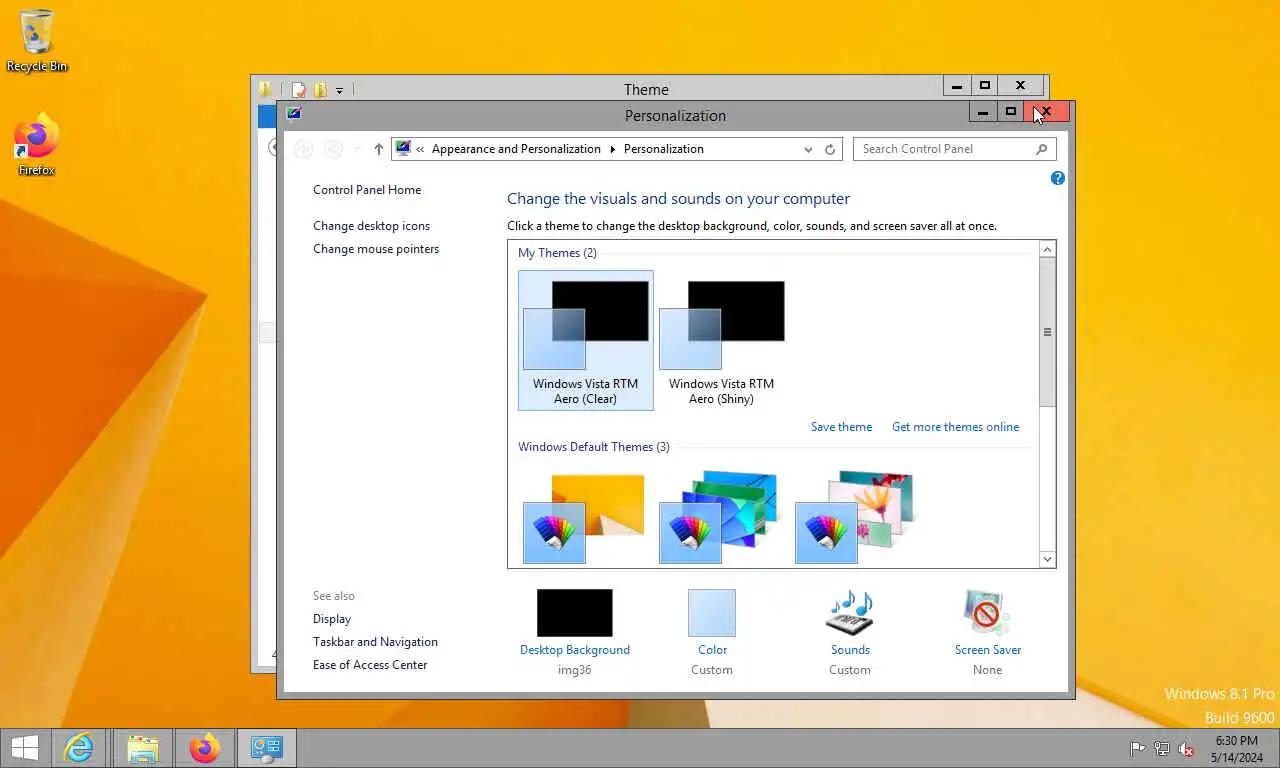Select Windows Vista RTM Aero (Shiny) theme
Screen dimensions: 1280x768
click(722, 340)
